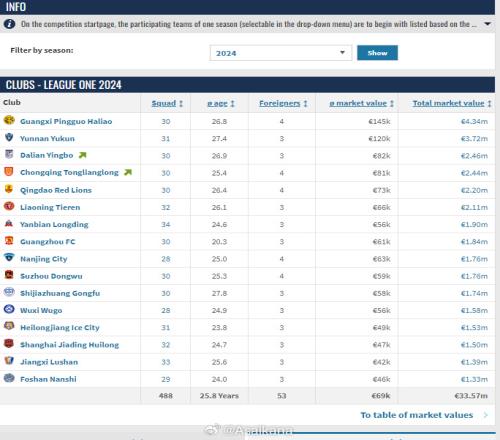This screenshot has height=440, width=500.
Task: Open Yanbian Longding club page
Action: coord(54,224)
